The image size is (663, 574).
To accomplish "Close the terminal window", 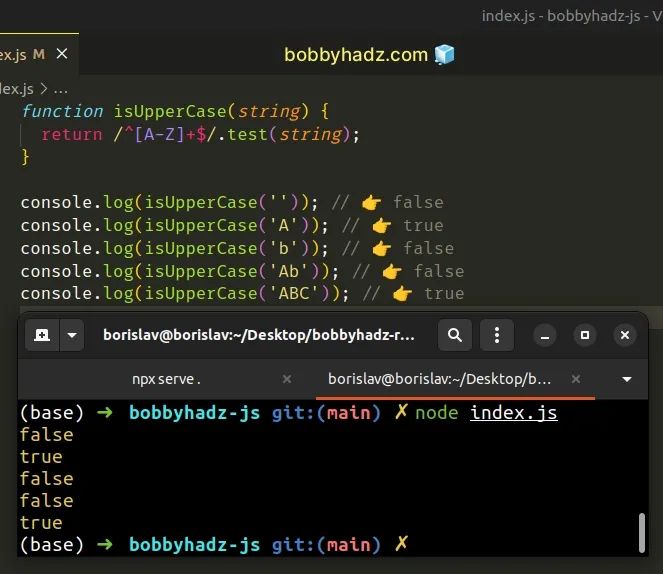I will pos(625,335).
